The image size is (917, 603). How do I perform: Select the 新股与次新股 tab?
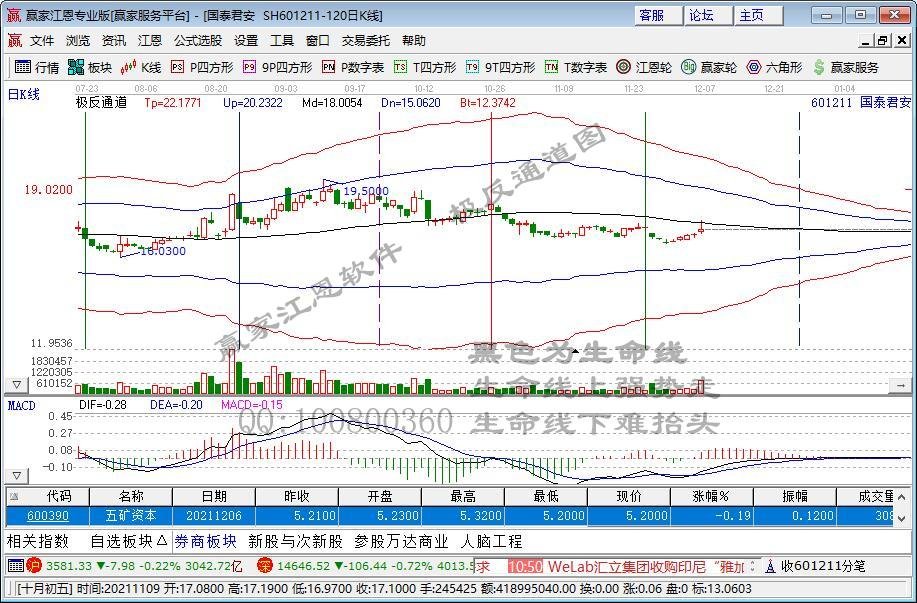click(295, 541)
